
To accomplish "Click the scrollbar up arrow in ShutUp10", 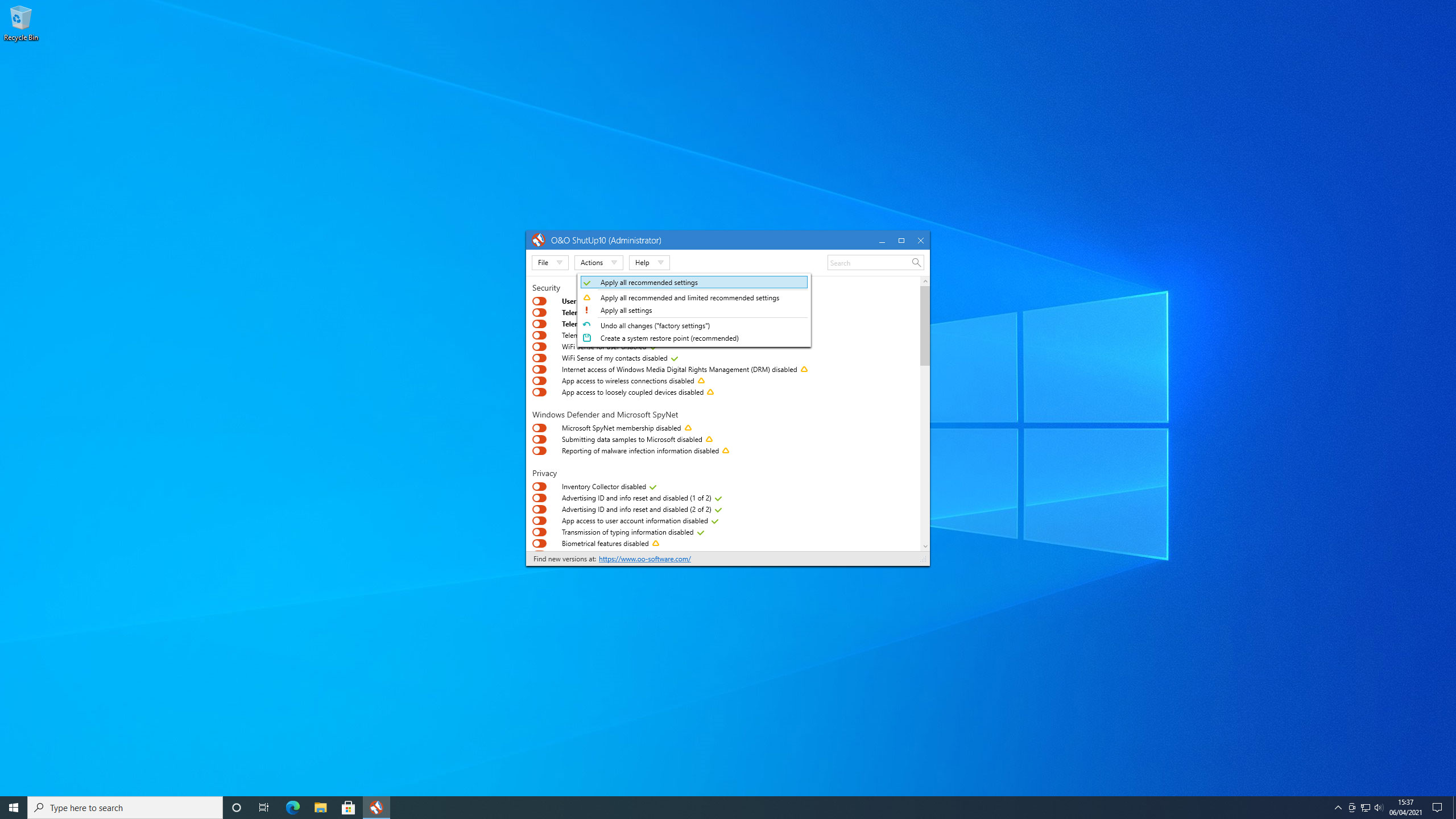I will (x=925, y=282).
